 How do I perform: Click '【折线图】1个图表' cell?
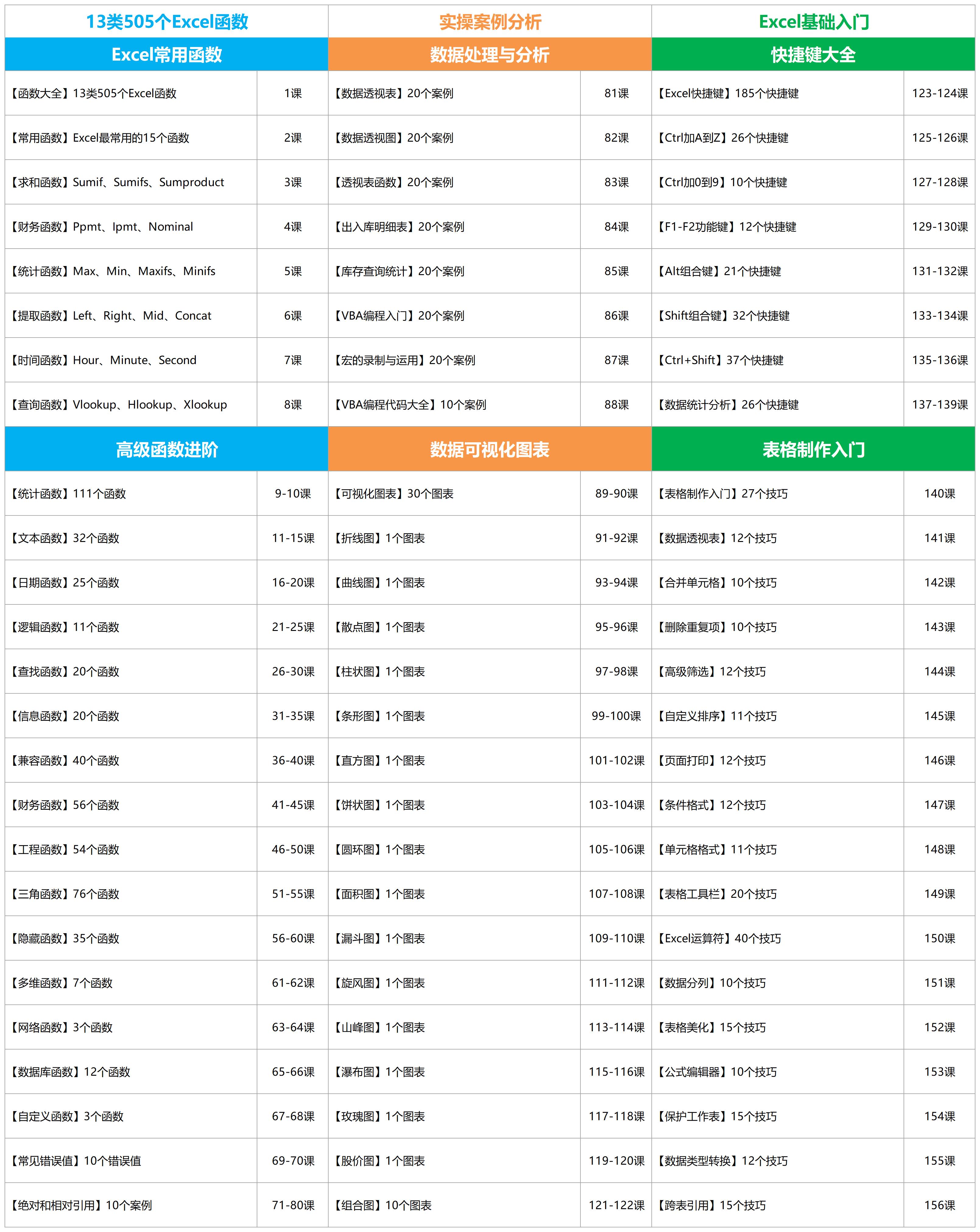pyautogui.click(x=455, y=538)
